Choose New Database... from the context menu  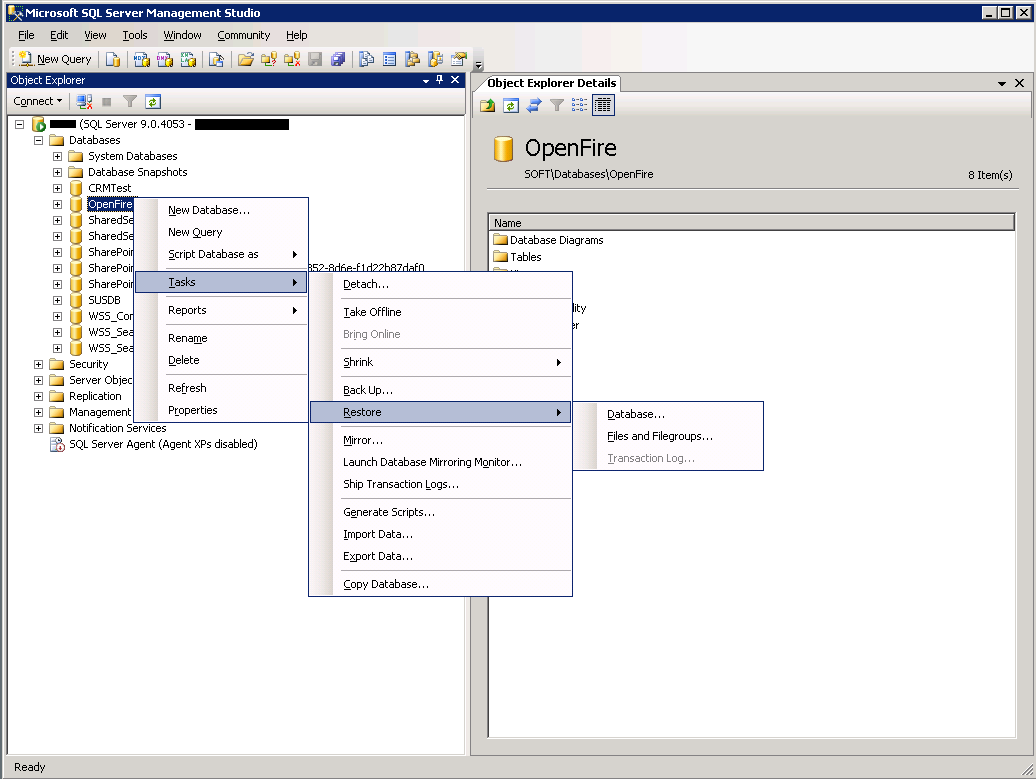click(221, 210)
